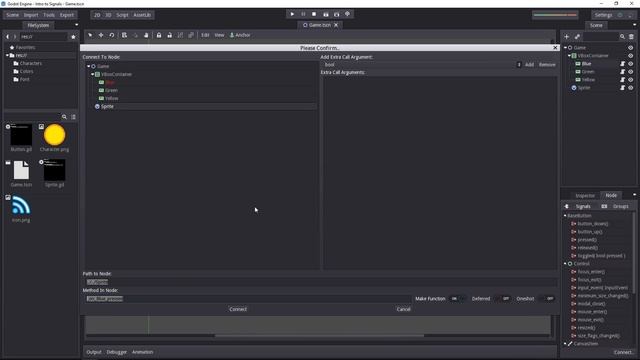Screen dimensions: 640x360
Task: Toggle visibility of Game node
Action: [631, 48]
